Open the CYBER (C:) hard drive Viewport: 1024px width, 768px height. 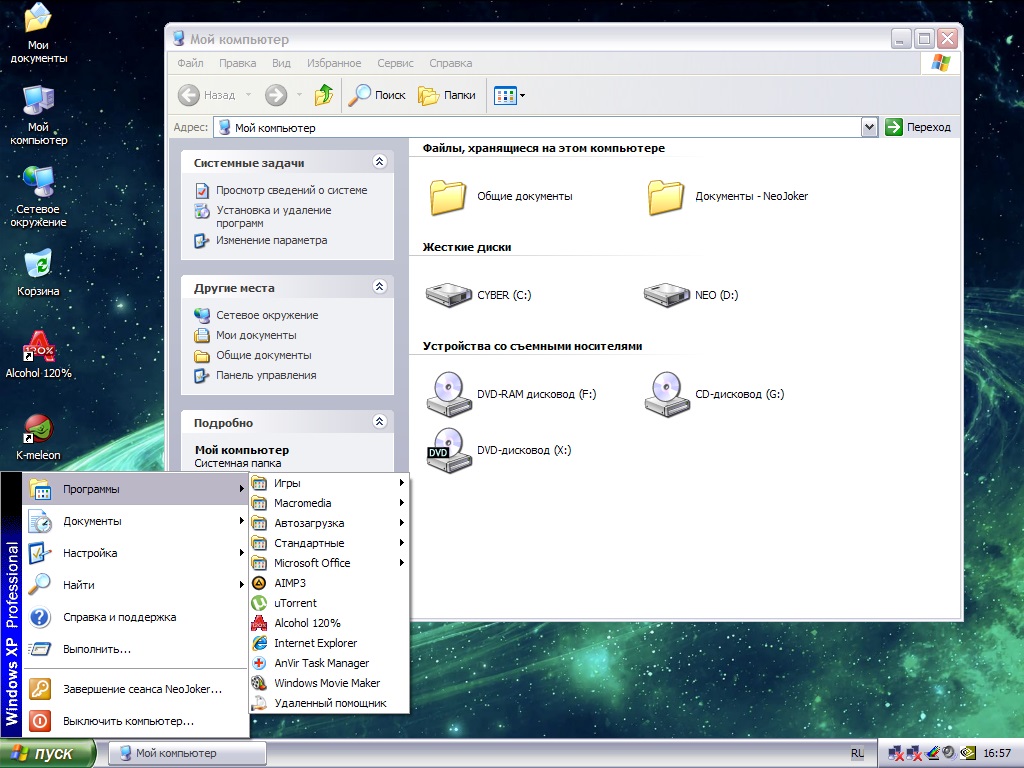448,295
